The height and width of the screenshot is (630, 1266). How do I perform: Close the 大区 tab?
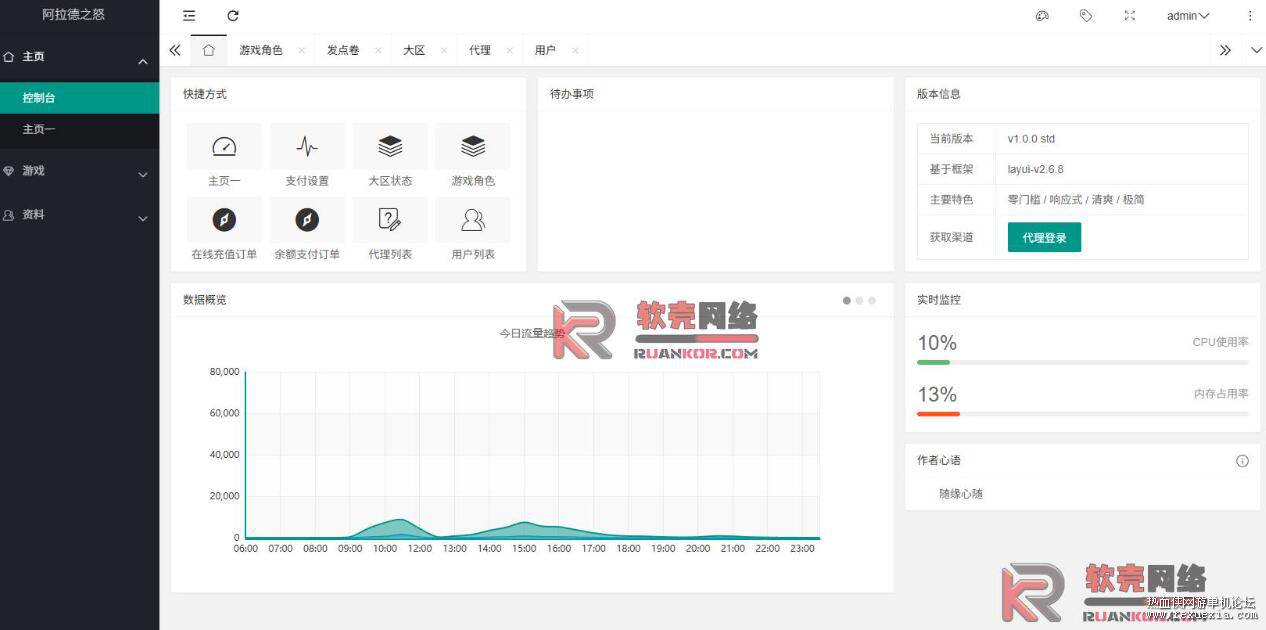pyautogui.click(x=444, y=50)
